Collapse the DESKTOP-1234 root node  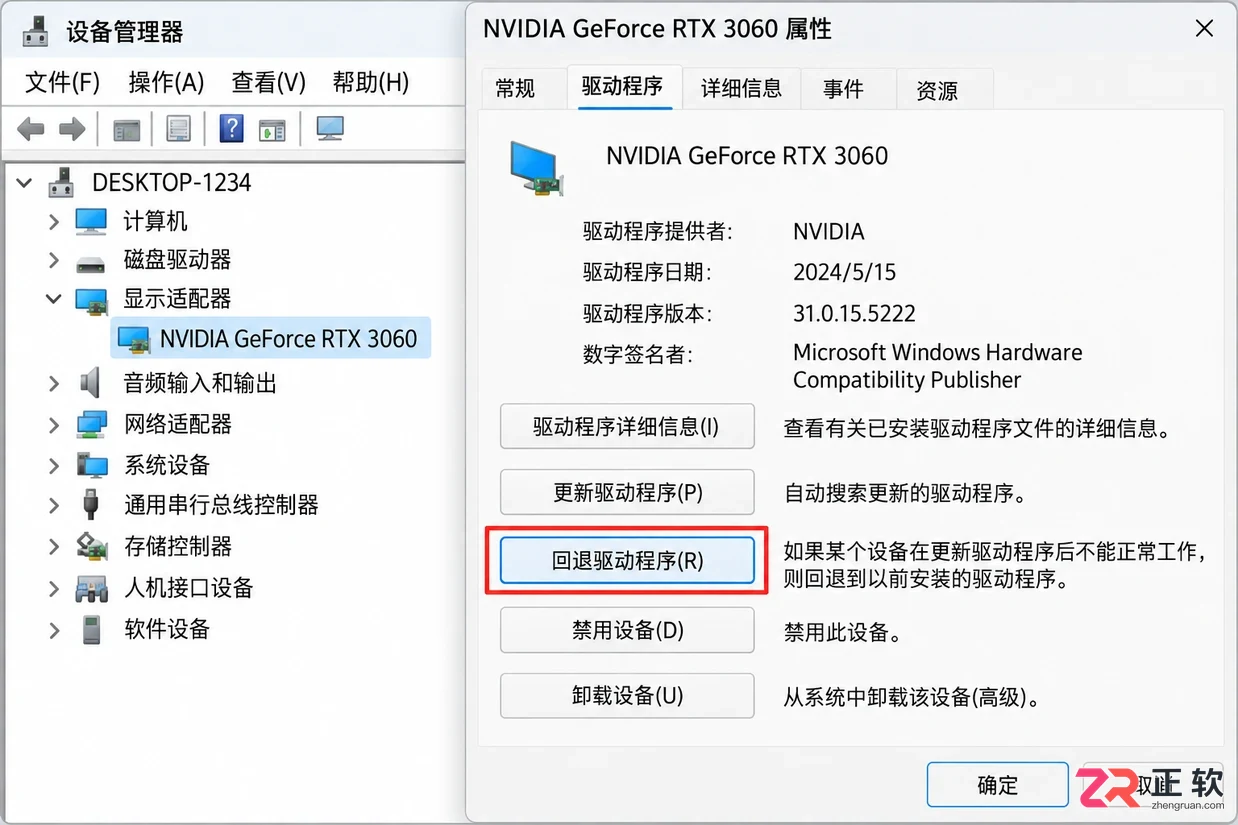click(26, 184)
